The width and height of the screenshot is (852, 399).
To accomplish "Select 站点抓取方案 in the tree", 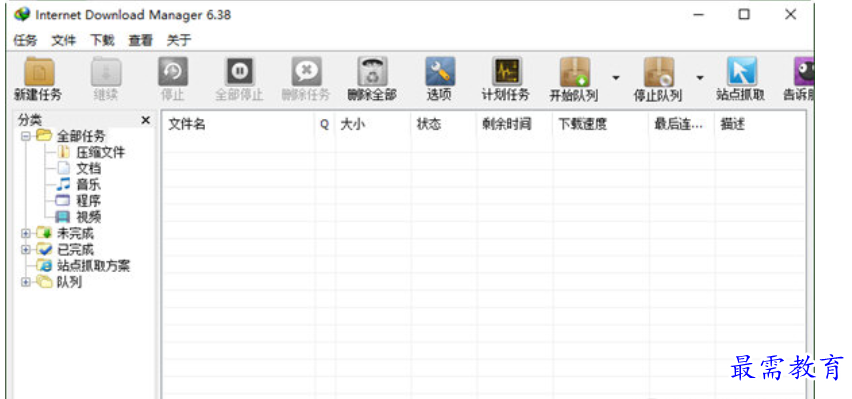I will [83, 266].
